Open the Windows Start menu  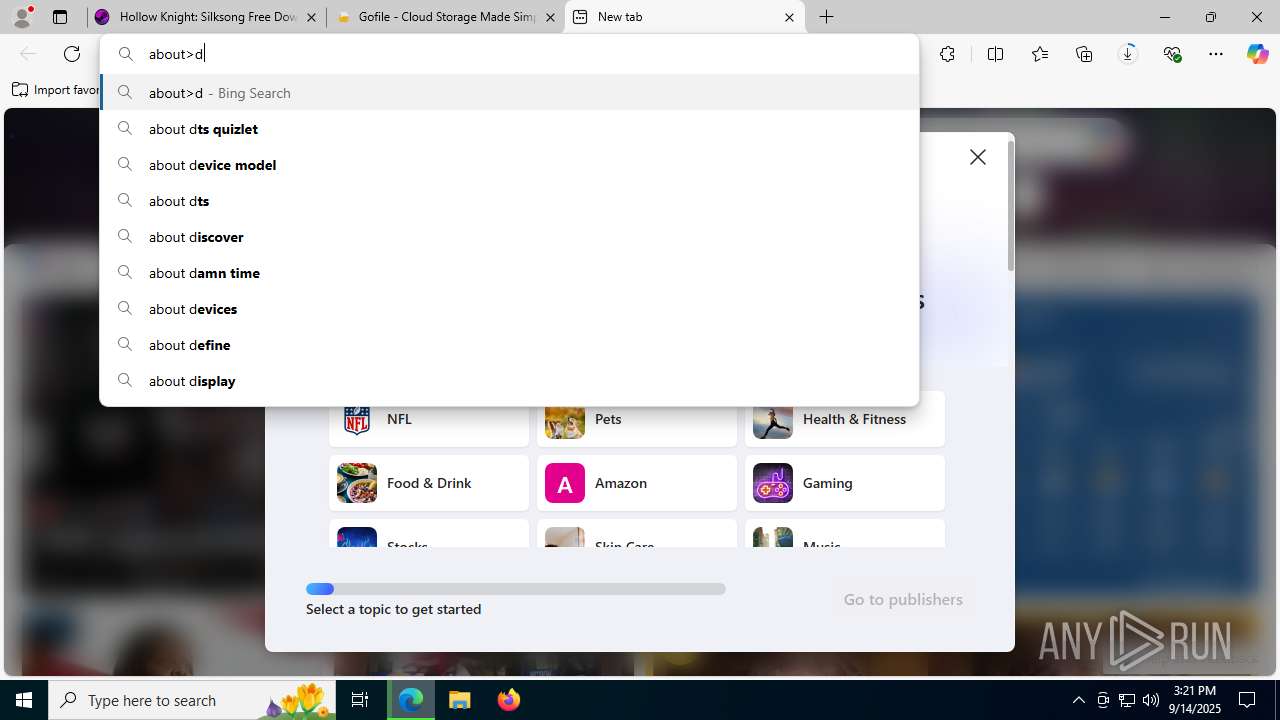click(24, 700)
